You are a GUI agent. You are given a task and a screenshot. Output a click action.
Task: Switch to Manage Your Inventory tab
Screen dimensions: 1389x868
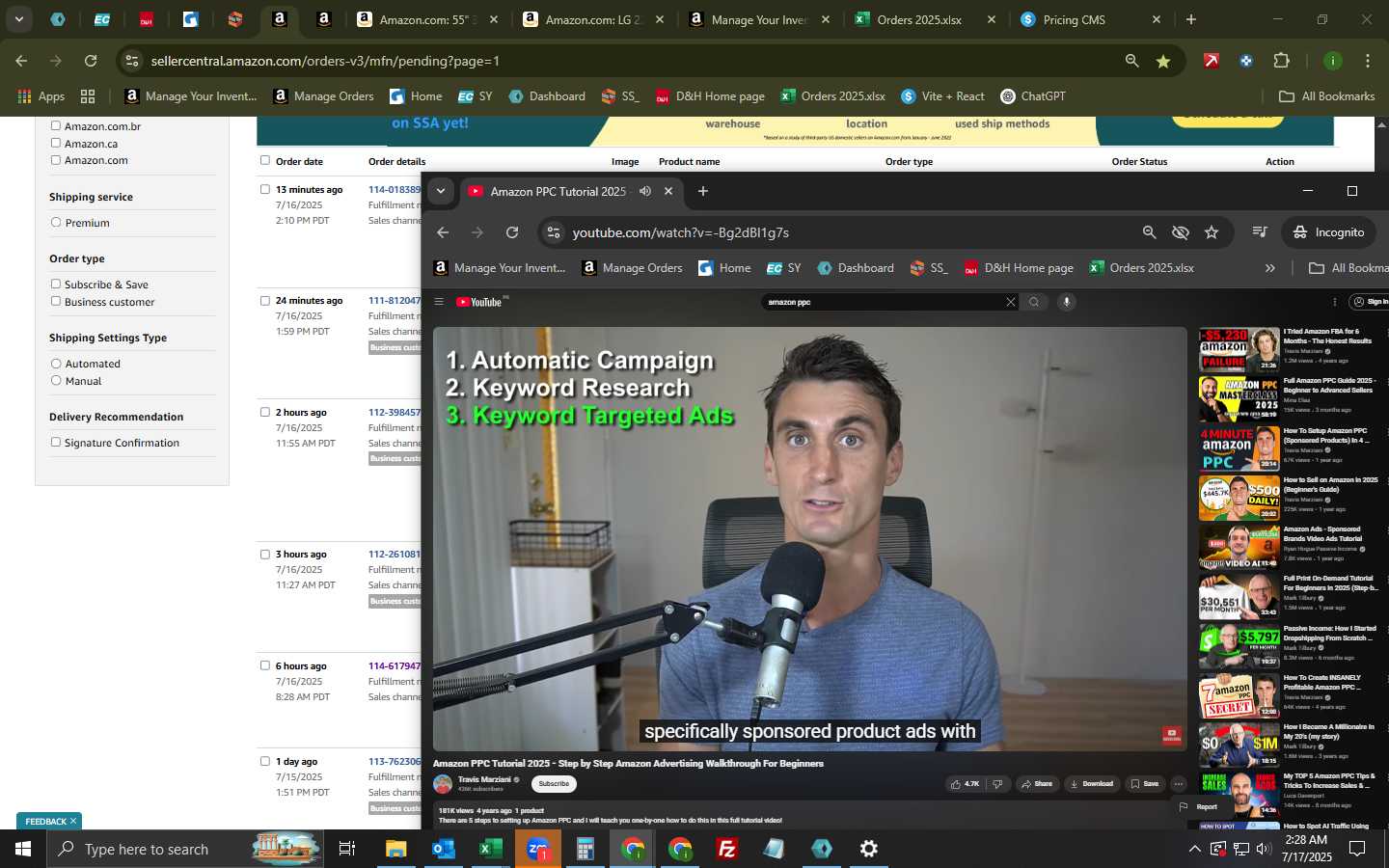pyautogui.click(x=759, y=19)
